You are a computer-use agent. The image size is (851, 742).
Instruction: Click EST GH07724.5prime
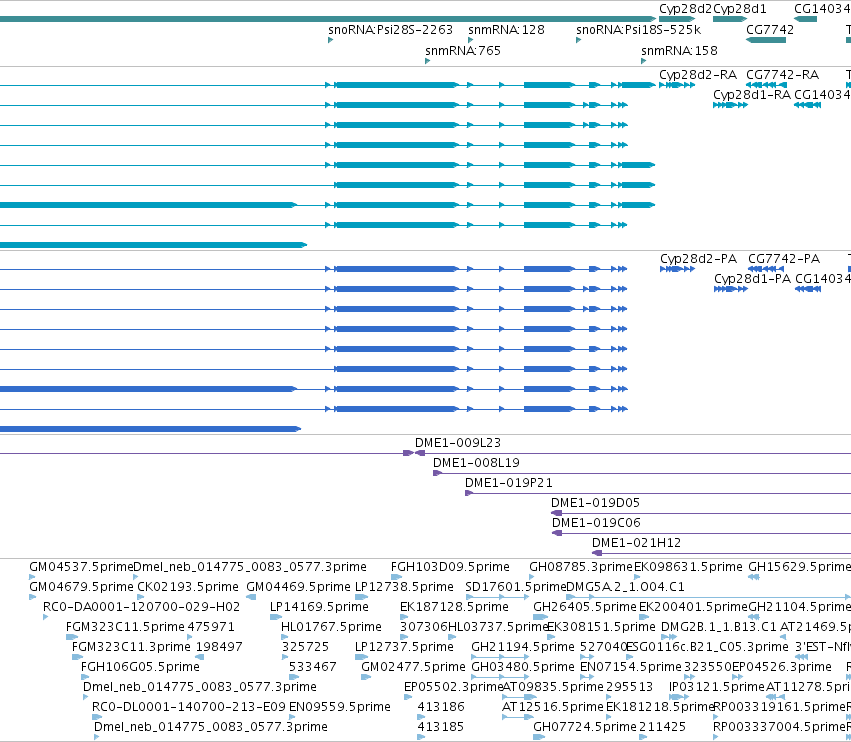tap(585, 727)
